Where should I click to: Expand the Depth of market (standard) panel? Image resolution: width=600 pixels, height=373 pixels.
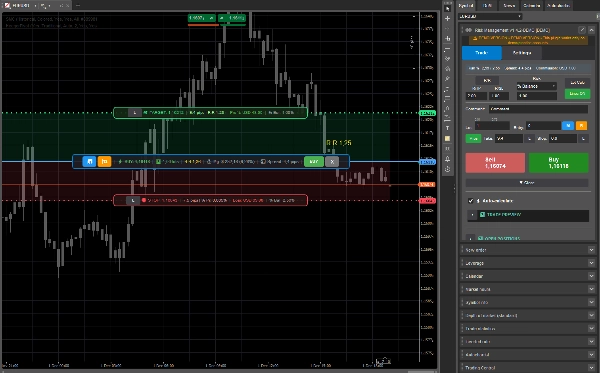(592, 315)
